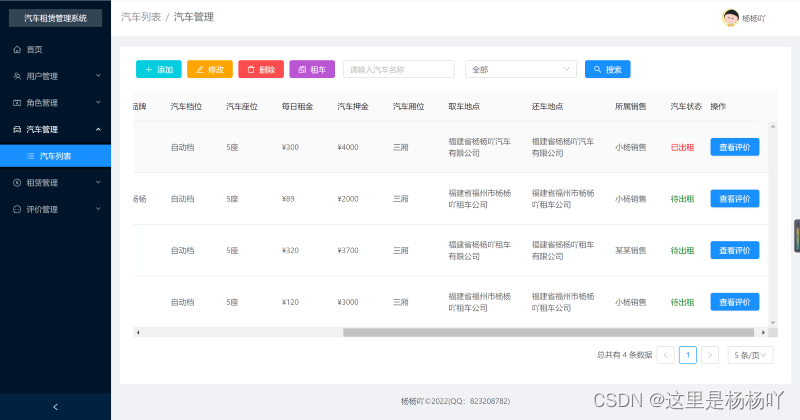
Task: Open 租赁管理 menu
Action: tap(55, 183)
